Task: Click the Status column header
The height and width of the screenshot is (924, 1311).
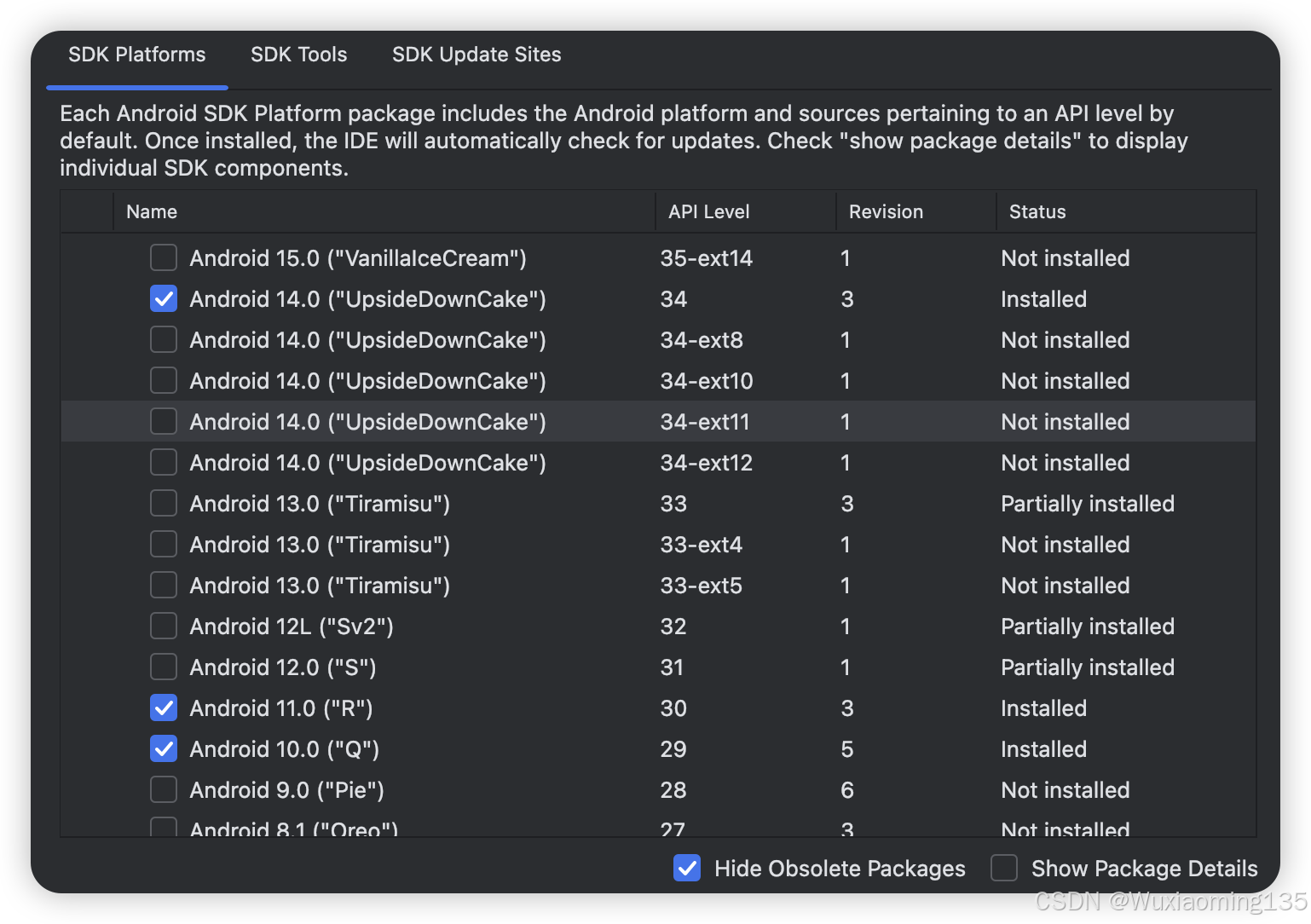Action: [1037, 211]
